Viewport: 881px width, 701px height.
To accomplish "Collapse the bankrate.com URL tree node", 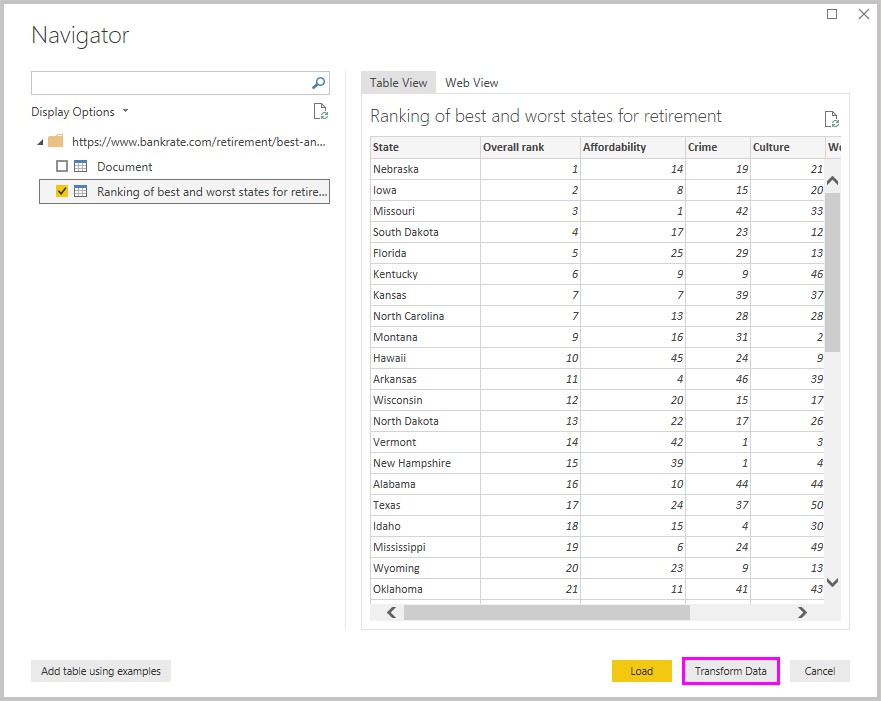I will [x=40, y=142].
